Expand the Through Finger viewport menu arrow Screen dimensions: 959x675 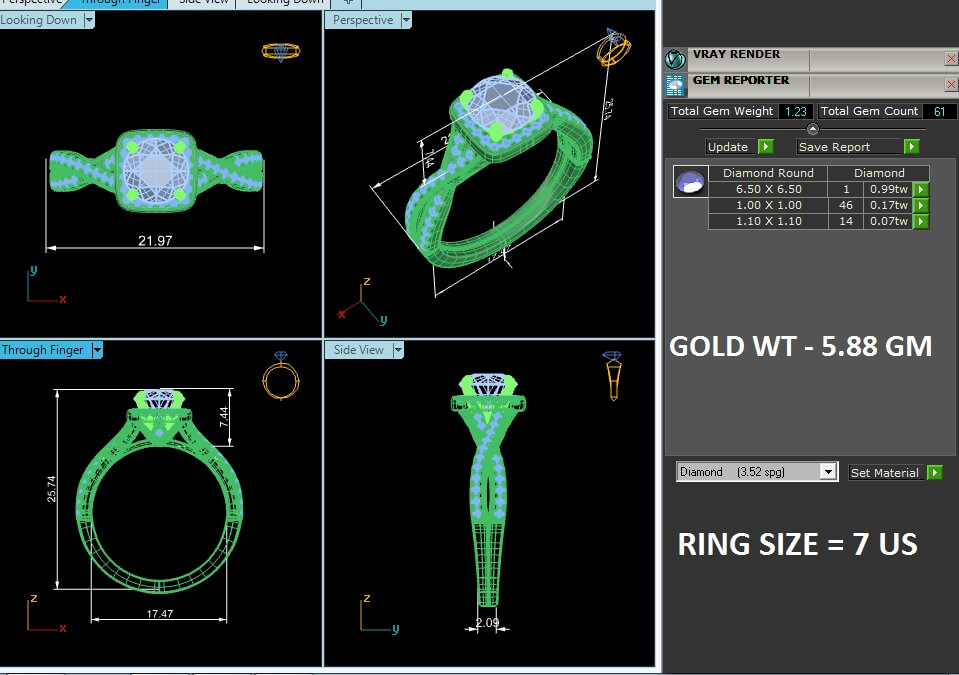click(x=97, y=350)
